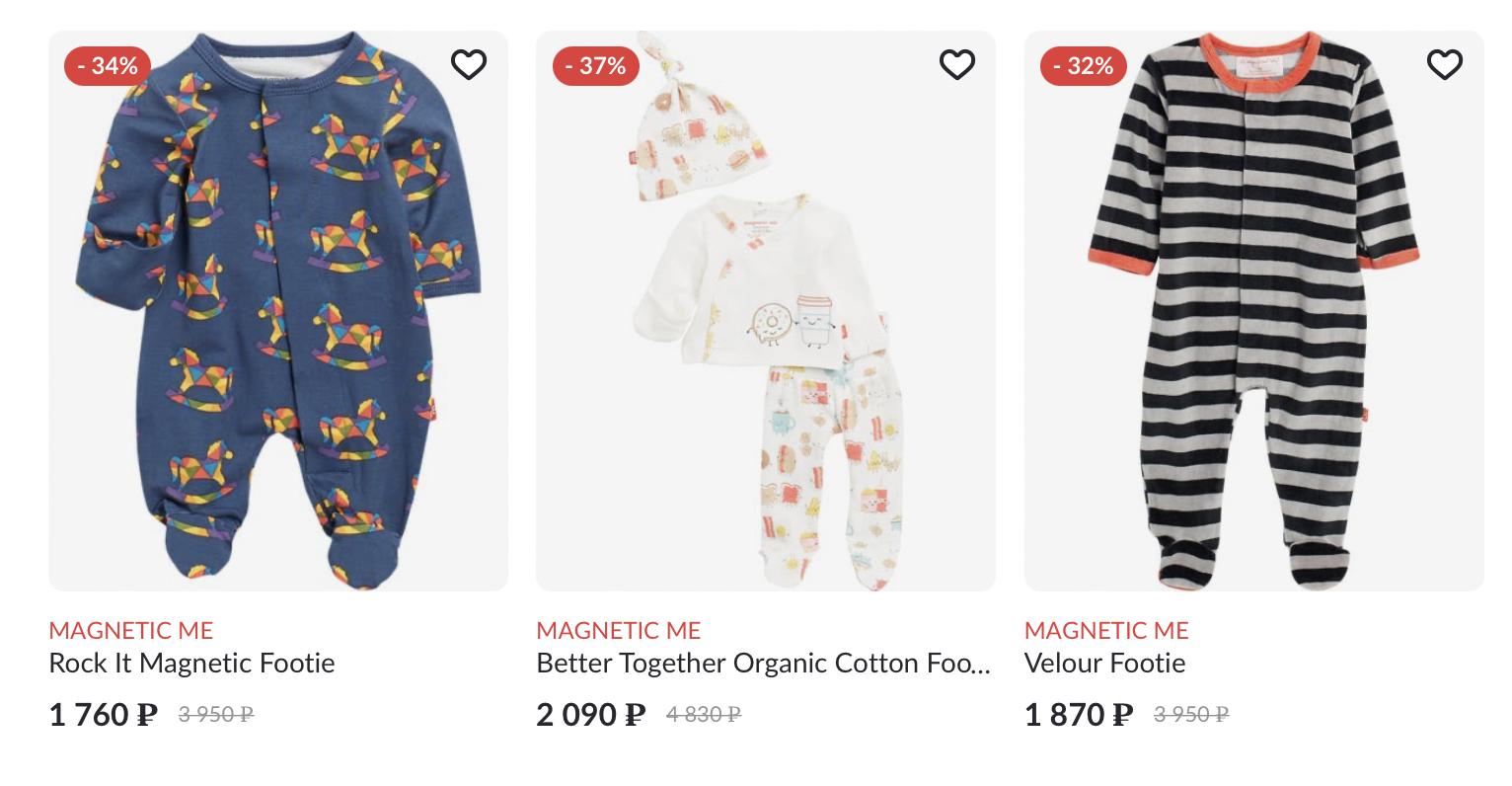This screenshot has height=786, width=1512.
Task: Click the -37% discount badge
Action: tap(596, 66)
